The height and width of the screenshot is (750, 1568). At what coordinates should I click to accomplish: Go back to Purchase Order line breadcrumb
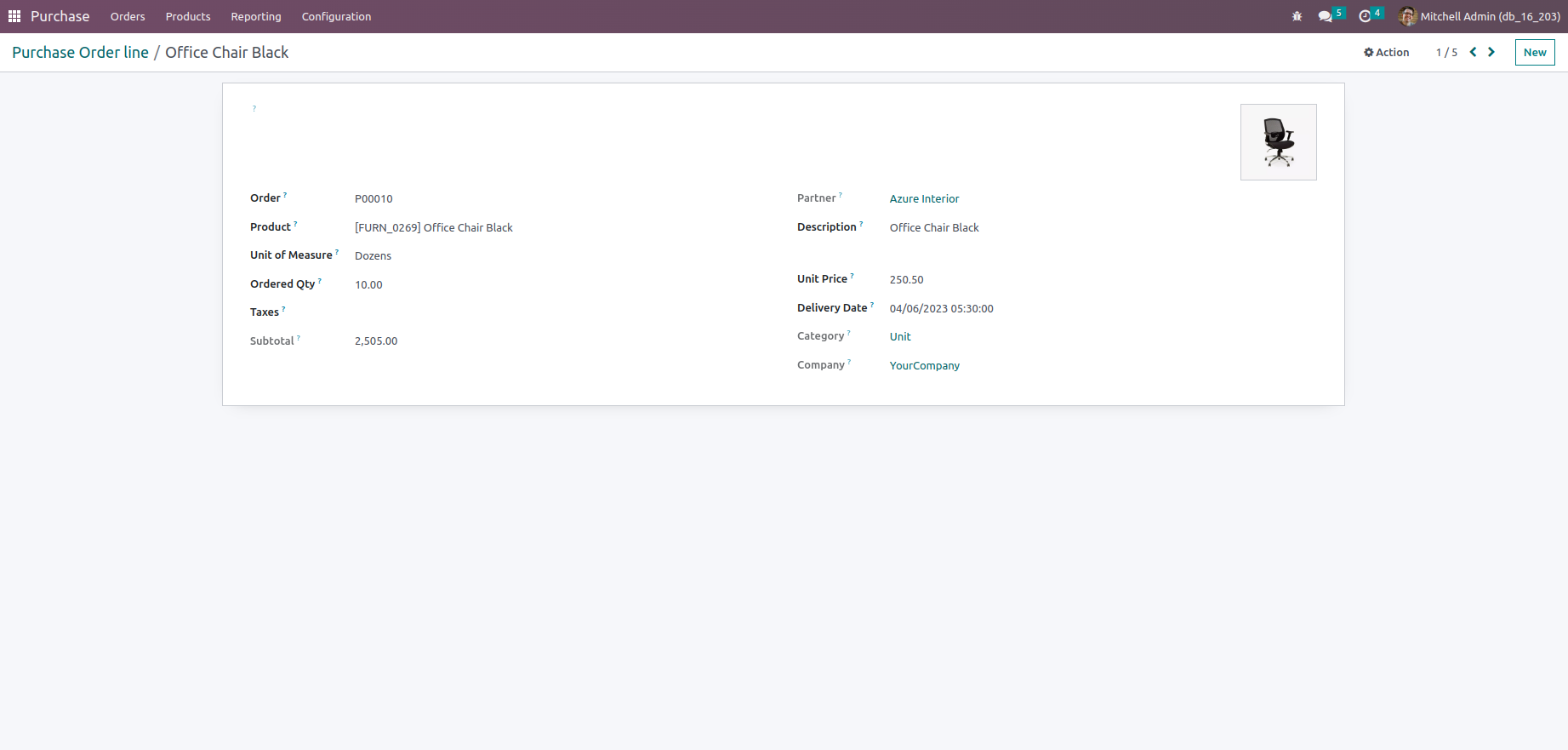80,52
